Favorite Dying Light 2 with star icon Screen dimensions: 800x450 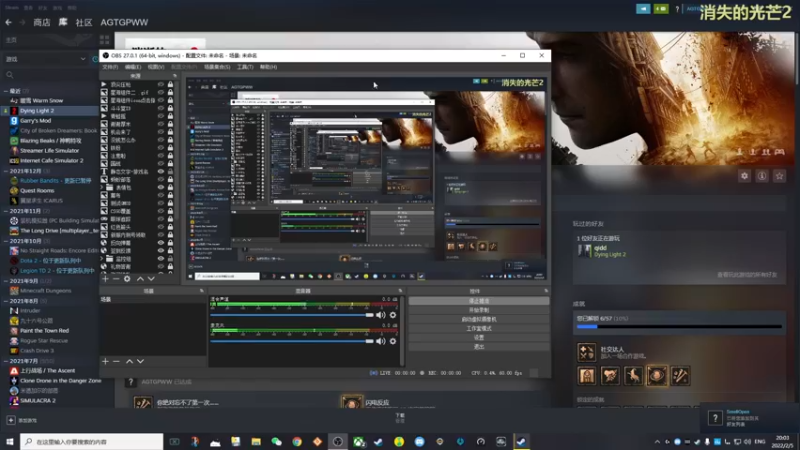point(779,176)
